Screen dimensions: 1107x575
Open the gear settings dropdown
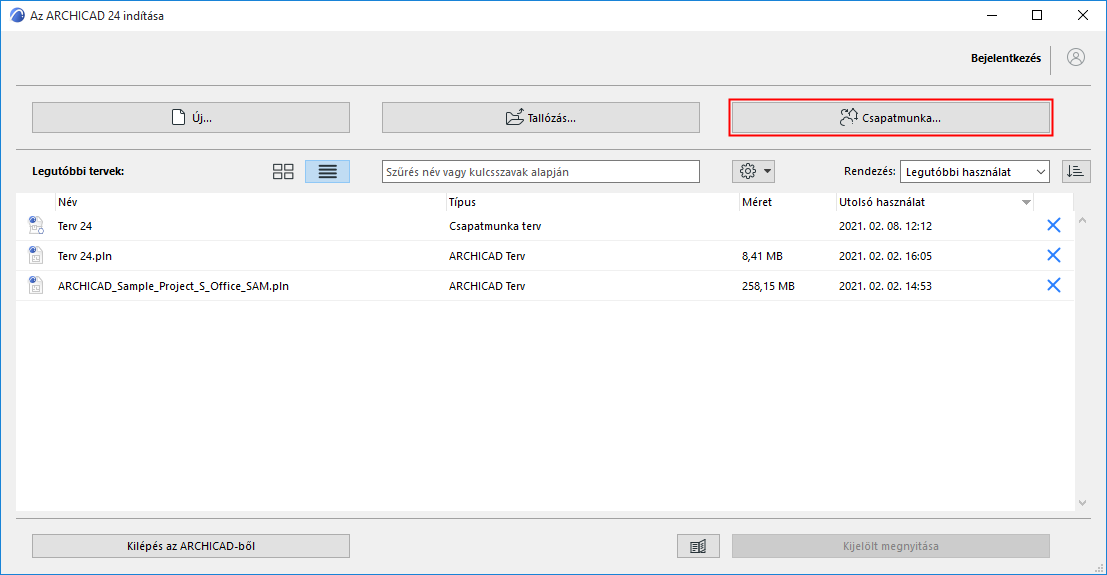[x=753, y=171]
